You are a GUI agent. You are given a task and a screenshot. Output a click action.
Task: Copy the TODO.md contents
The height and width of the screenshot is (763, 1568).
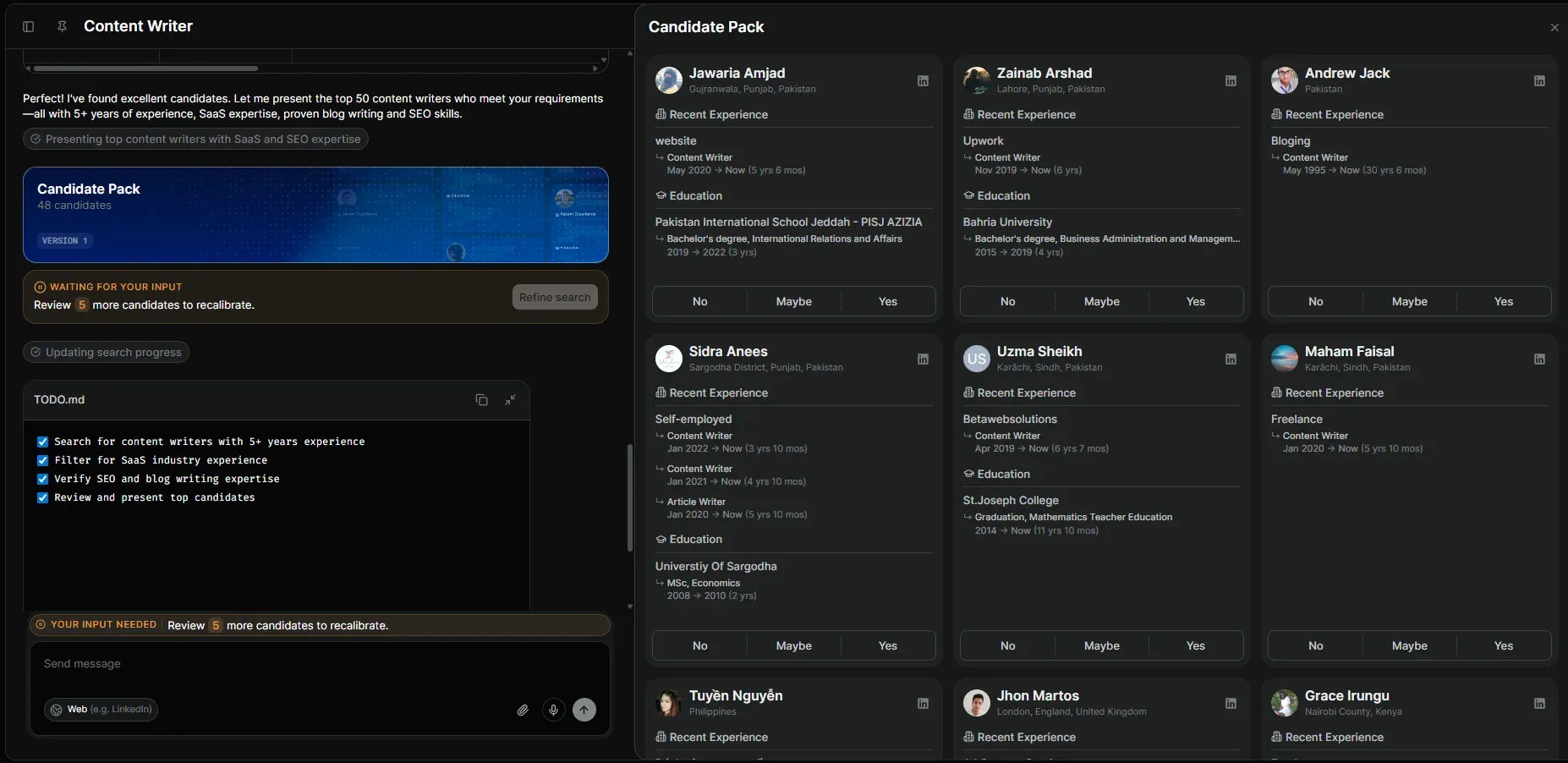tap(481, 400)
